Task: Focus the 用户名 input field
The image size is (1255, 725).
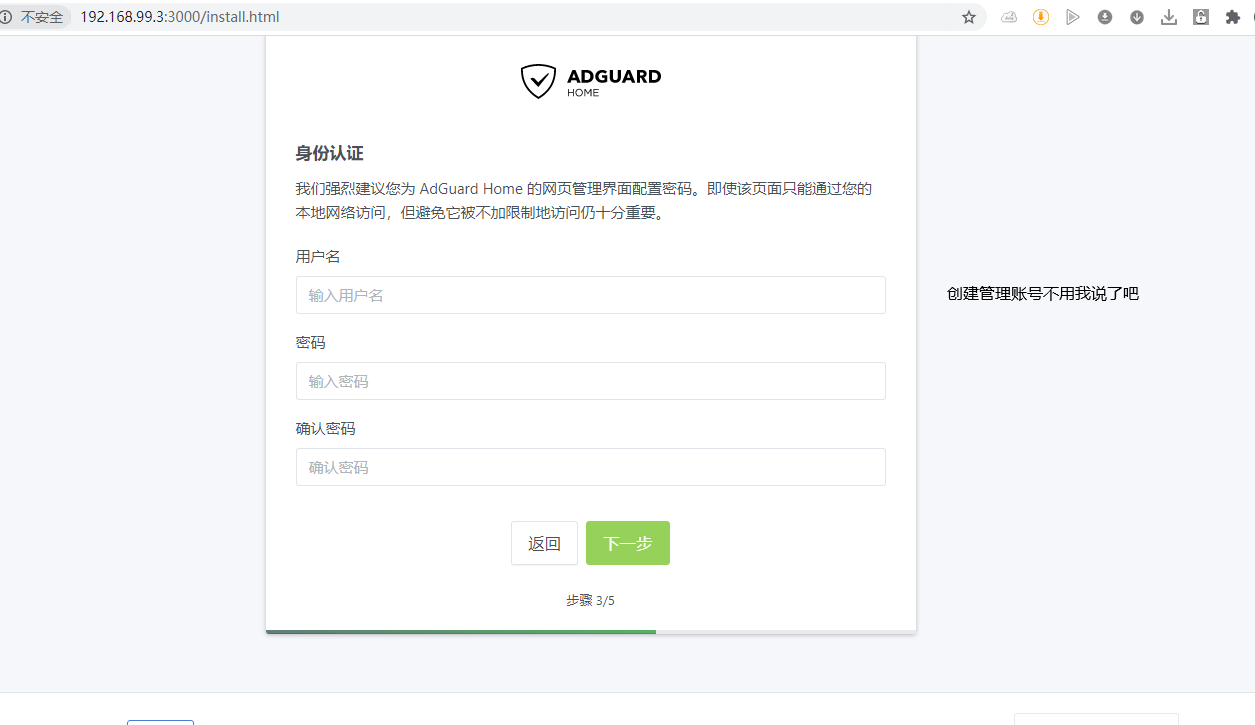Action: (x=590, y=295)
